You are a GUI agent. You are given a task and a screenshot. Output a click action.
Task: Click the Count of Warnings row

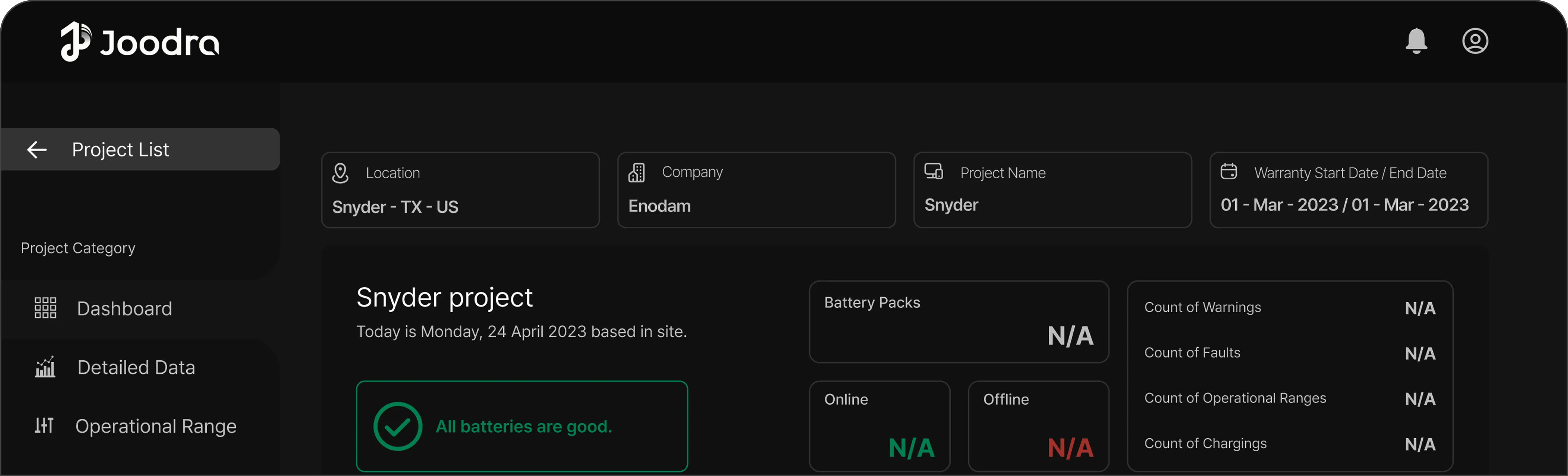coord(1290,307)
